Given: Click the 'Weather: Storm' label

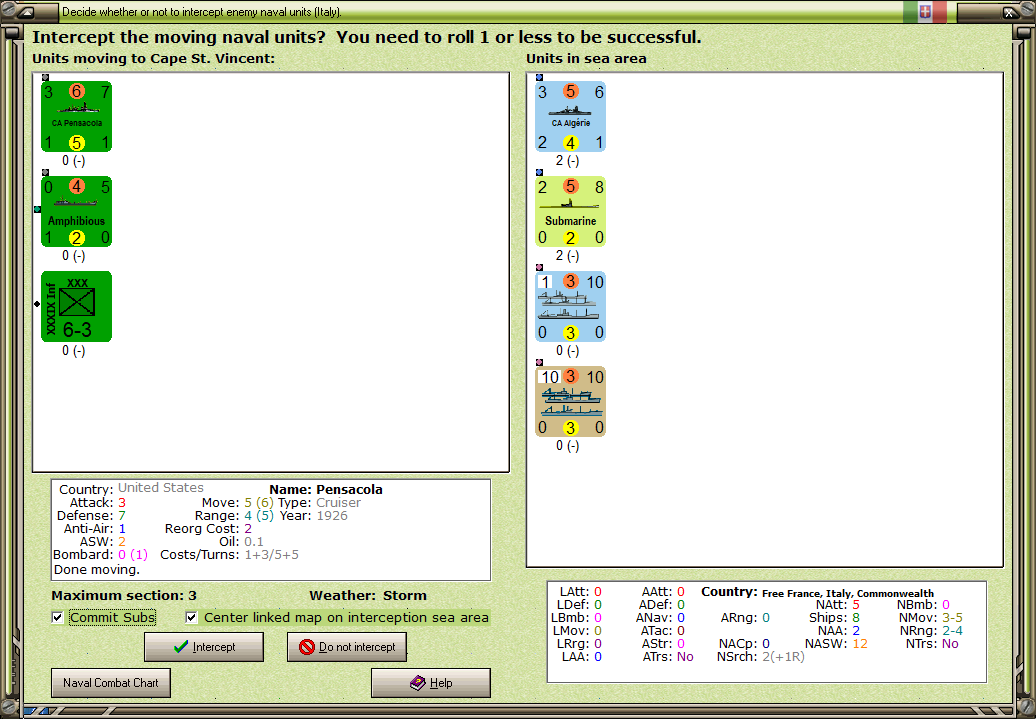Looking at the screenshot, I should pos(368,595).
